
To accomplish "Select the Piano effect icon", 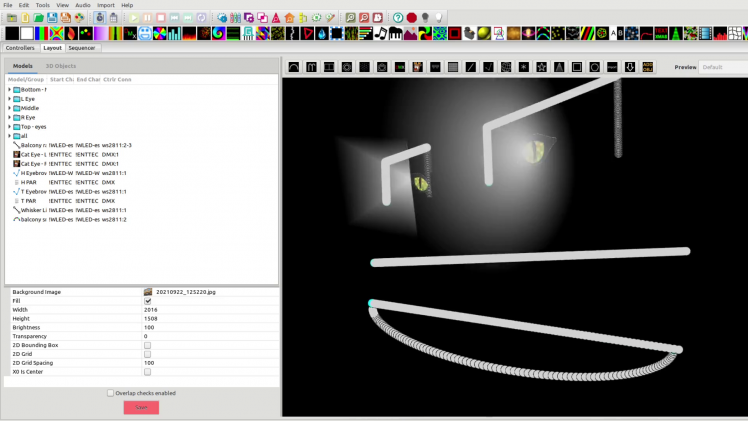I will coord(395,33).
